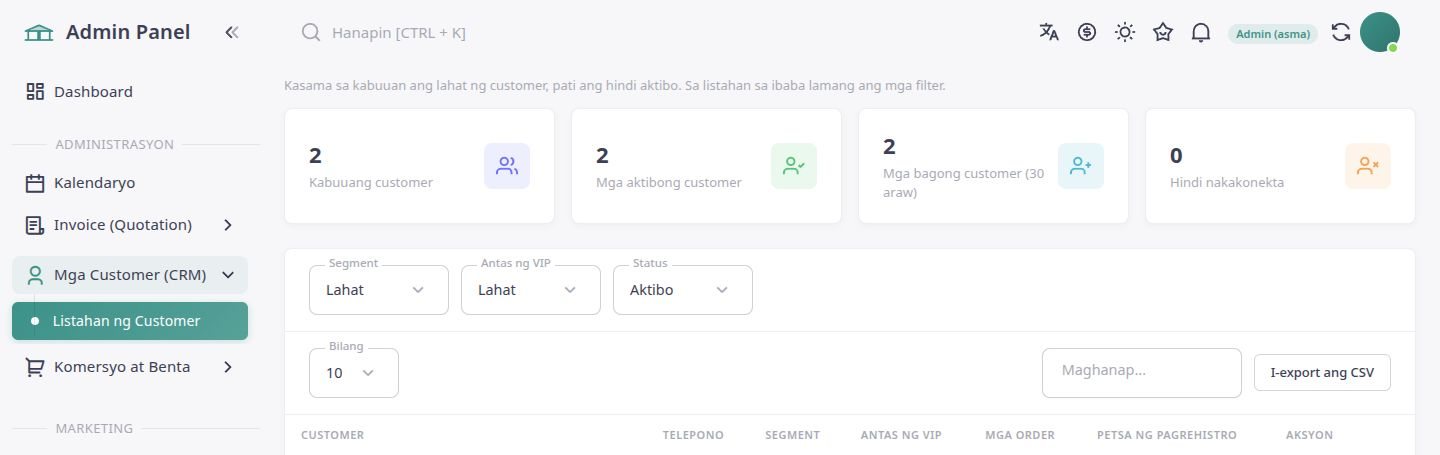
Task: Click the Admin Panel title link
Action: (x=128, y=32)
